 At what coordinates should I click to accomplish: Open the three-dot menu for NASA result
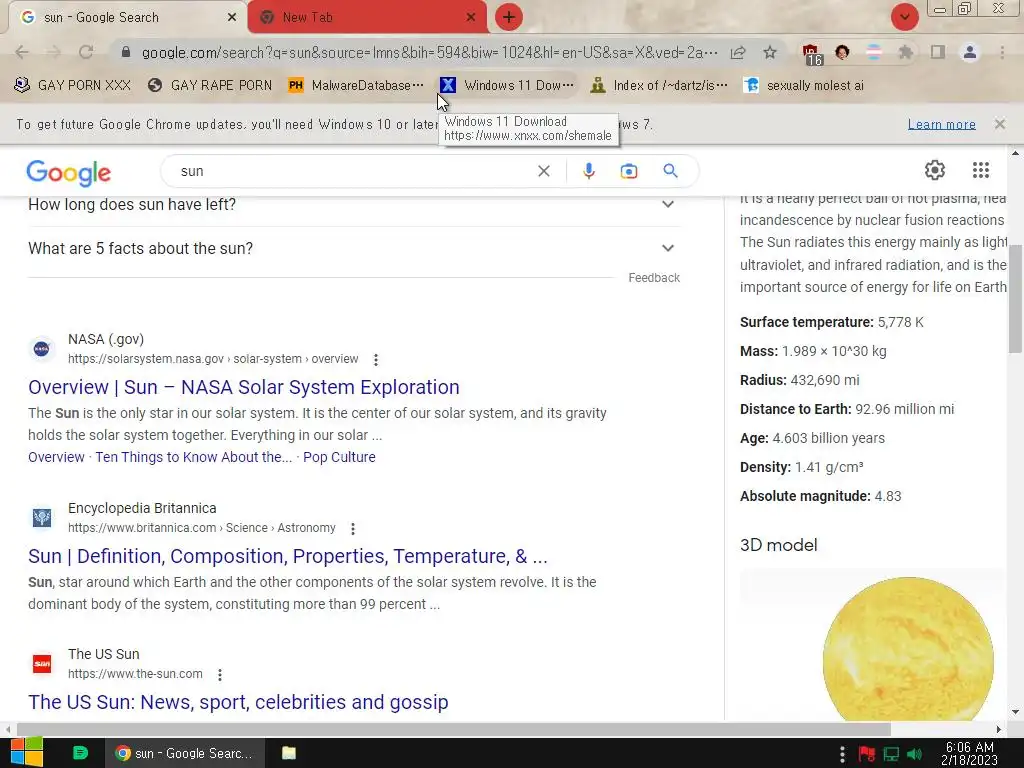pyautogui.click(x=376, y=359)
